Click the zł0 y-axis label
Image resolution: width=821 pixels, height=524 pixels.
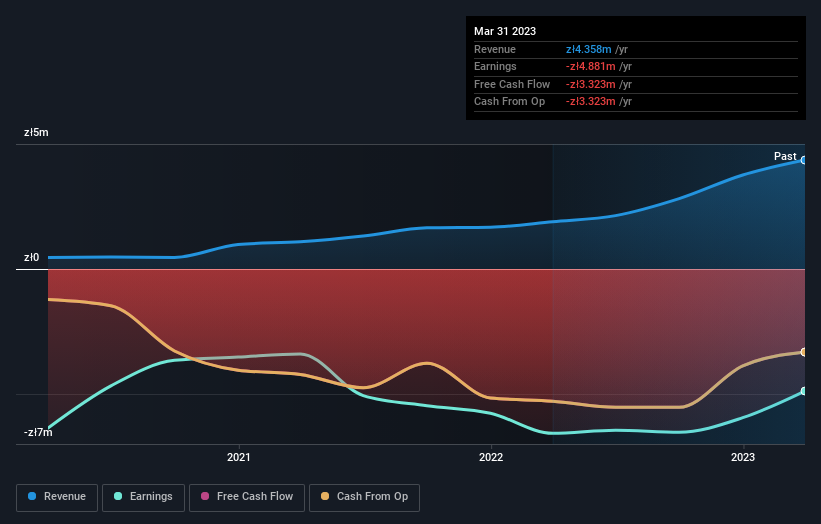(x=31, y=257)
